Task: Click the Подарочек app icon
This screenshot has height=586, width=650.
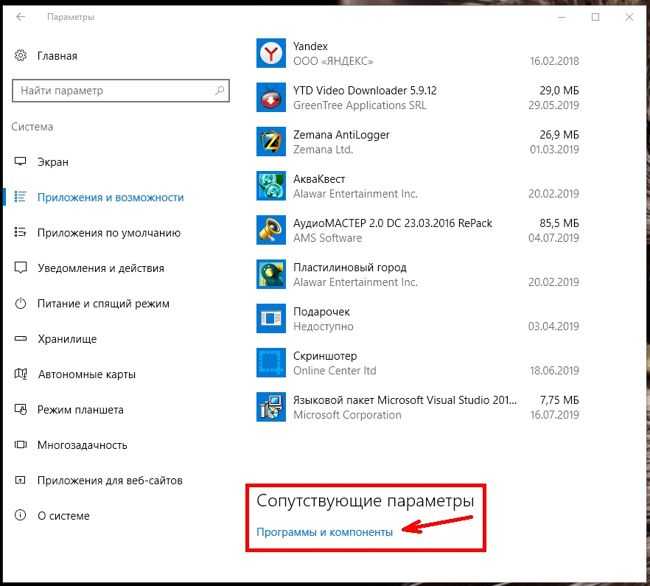Action: (x=271, y=318)
